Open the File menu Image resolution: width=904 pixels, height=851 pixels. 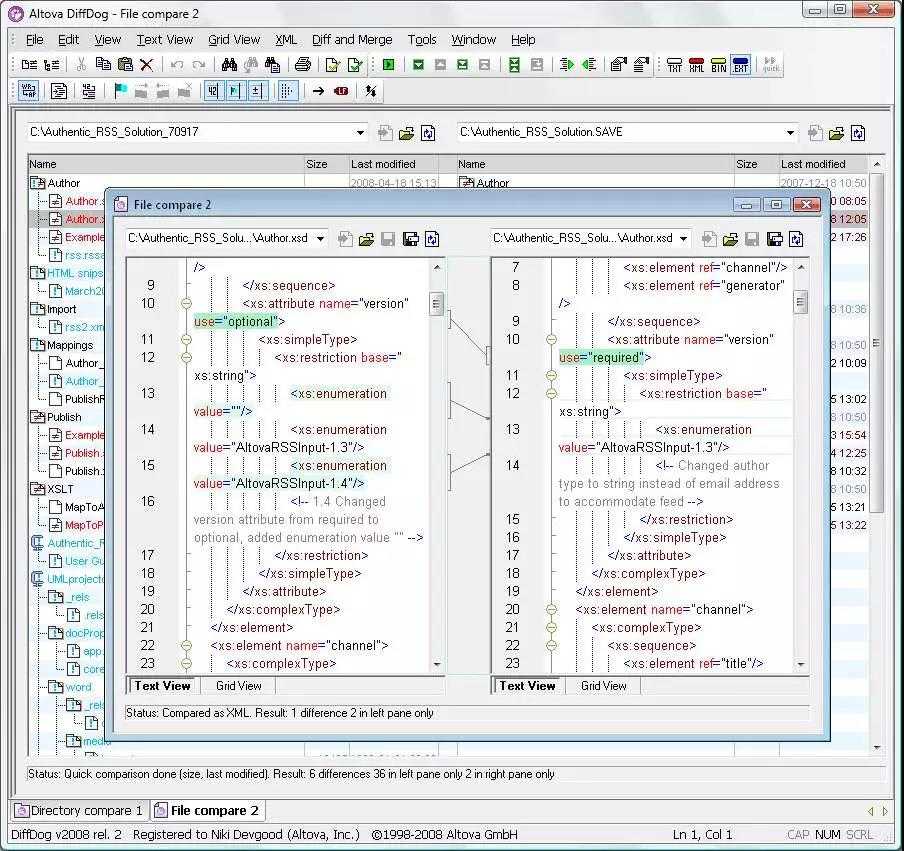click(x=35, y=40)
